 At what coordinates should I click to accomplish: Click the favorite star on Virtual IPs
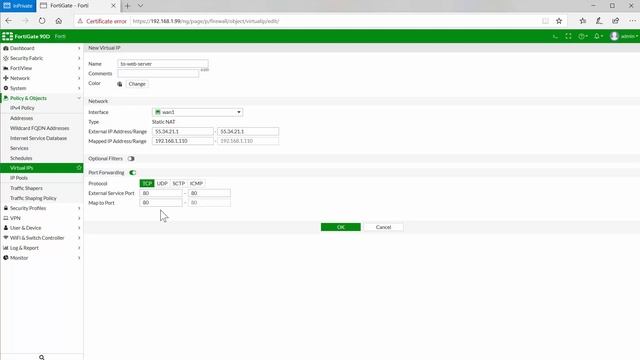pyautogui.click(x=79, y=168)
